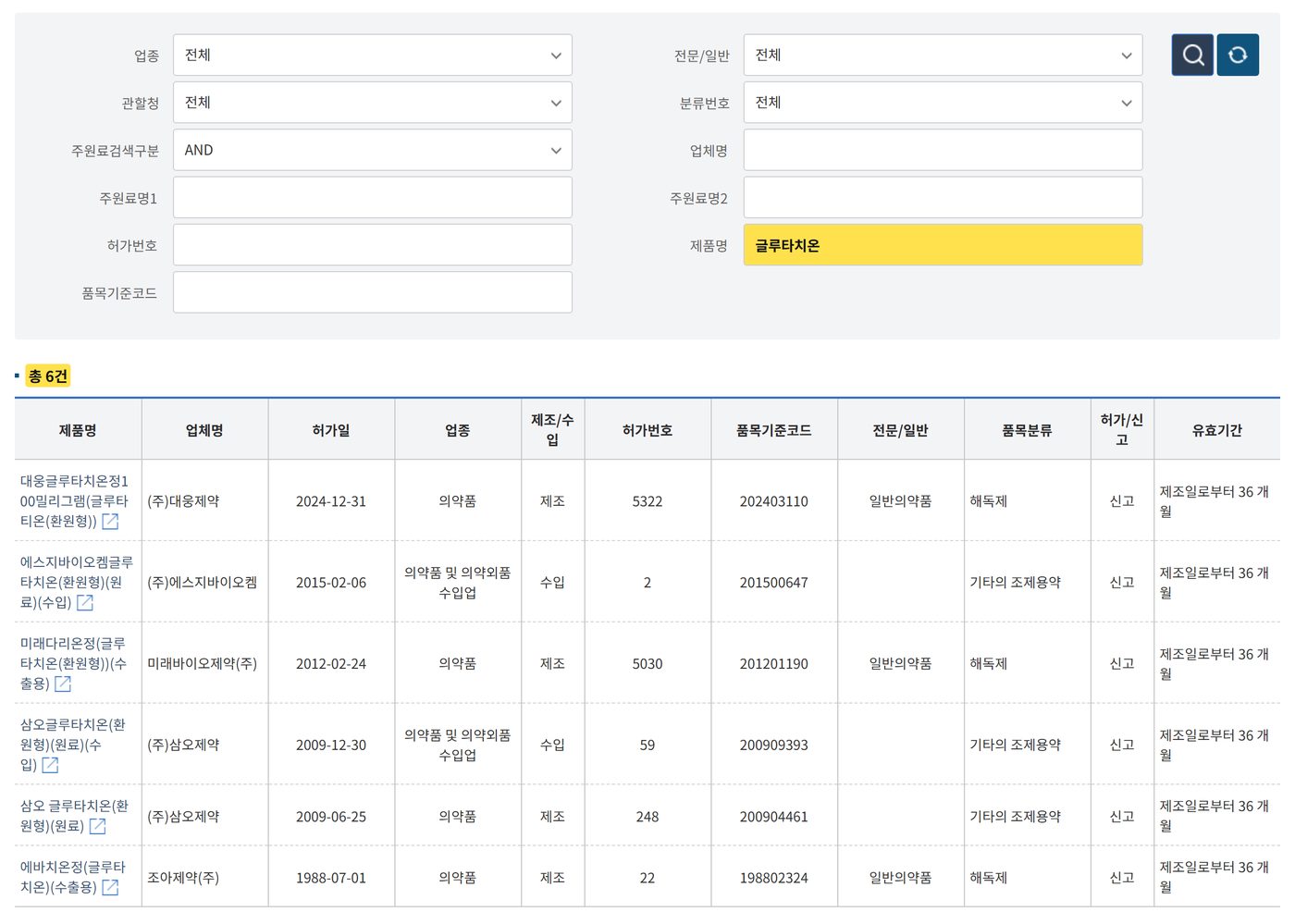The image size is (1295, 924).
Task: Open the 주원료검색구분 AND dropdown
Action: [x=373, y=150]
